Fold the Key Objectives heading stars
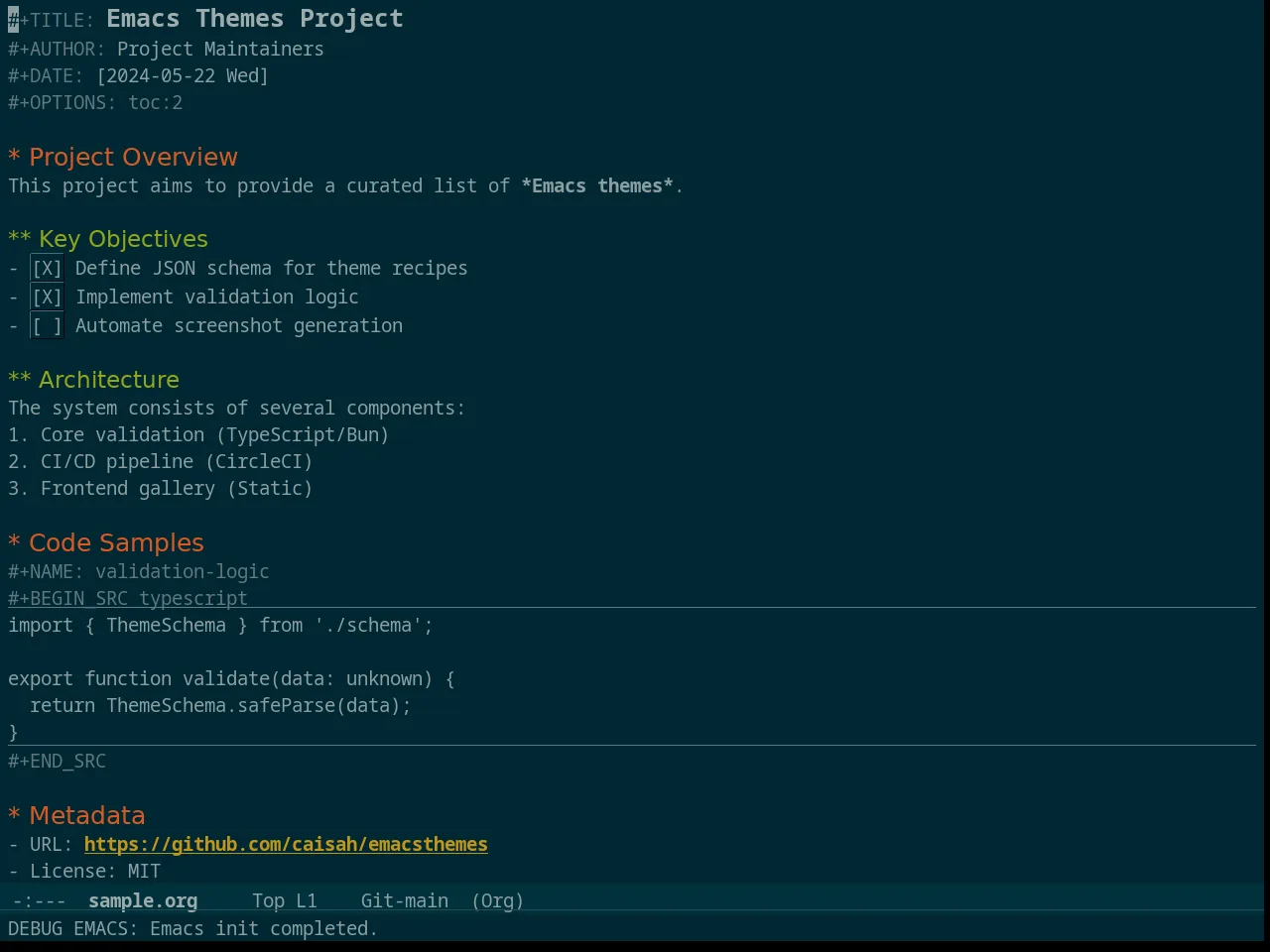The height and width of the screenshot is (952, 1270). 20,240
